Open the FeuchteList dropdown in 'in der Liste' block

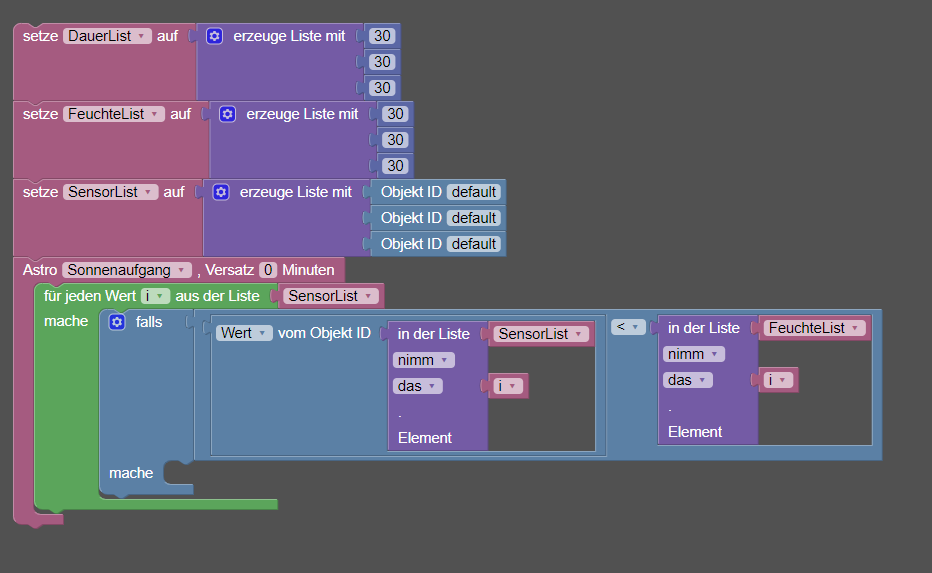814,328
